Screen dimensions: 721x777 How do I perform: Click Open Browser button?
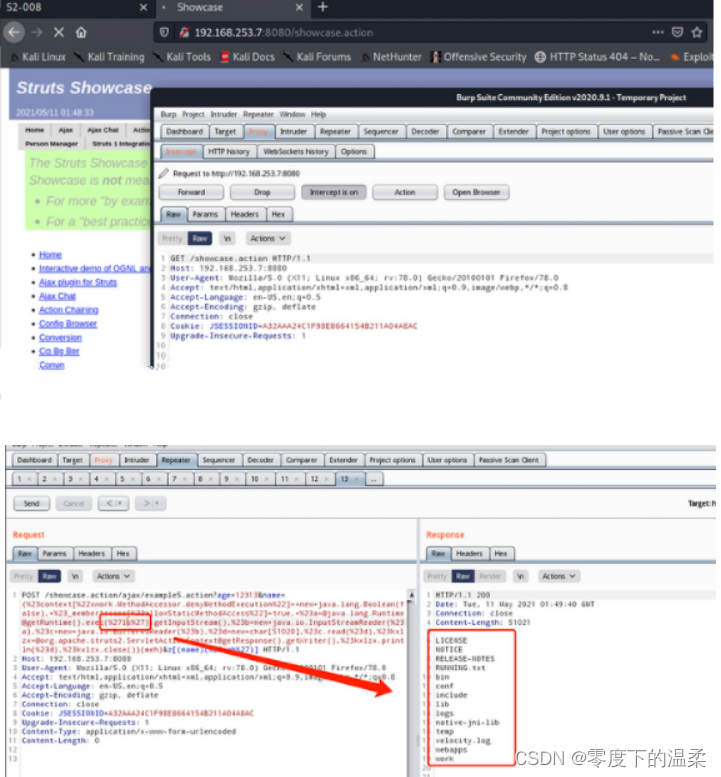476,192
